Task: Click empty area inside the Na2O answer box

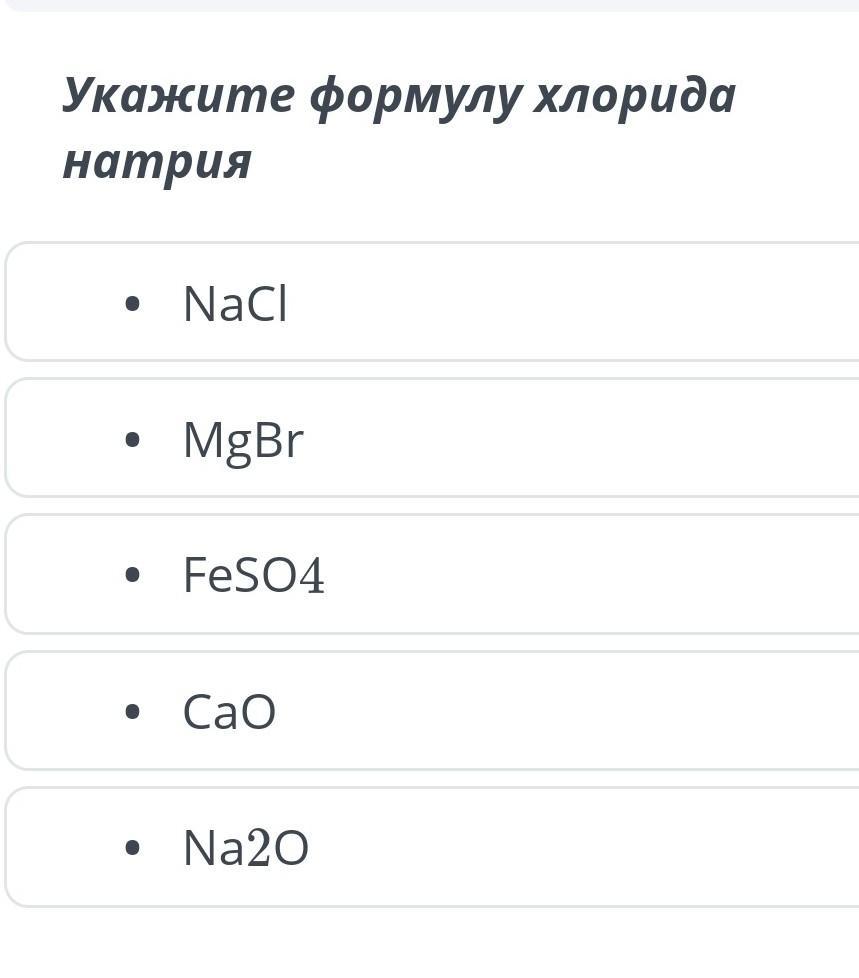Action: 561,847
